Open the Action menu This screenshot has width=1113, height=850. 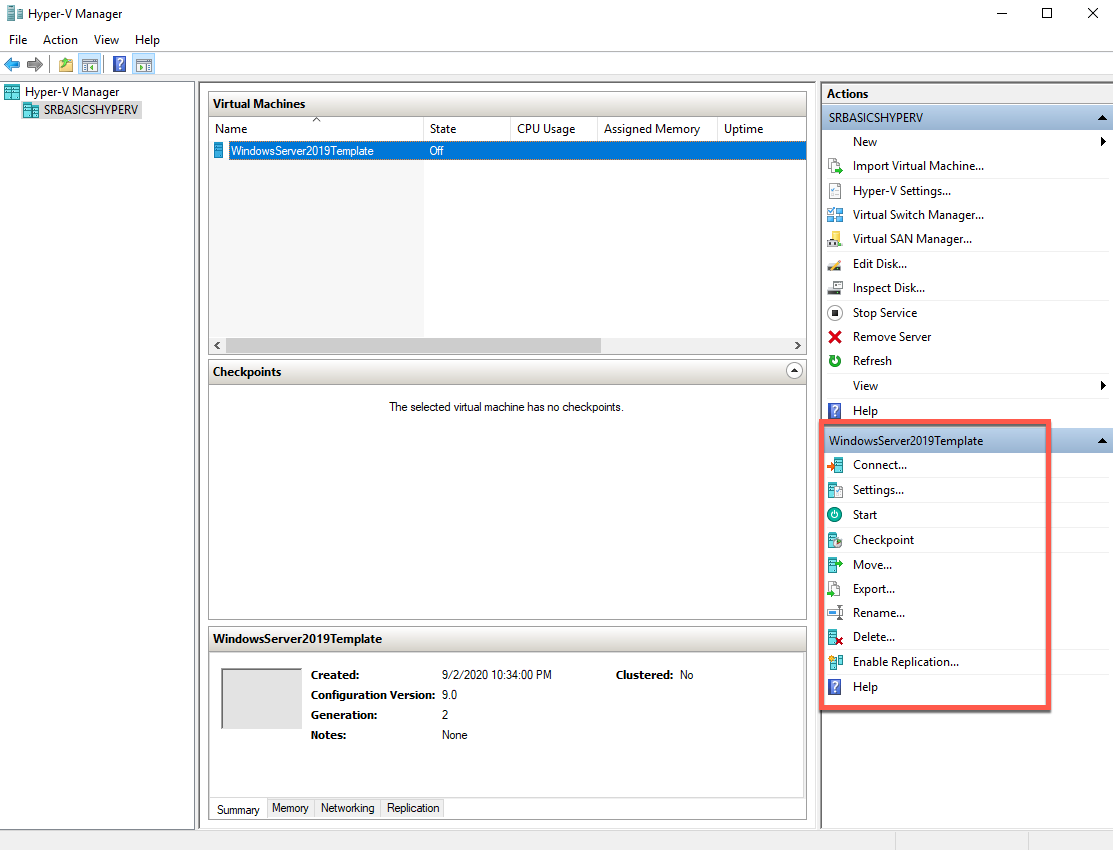[60, 40]
